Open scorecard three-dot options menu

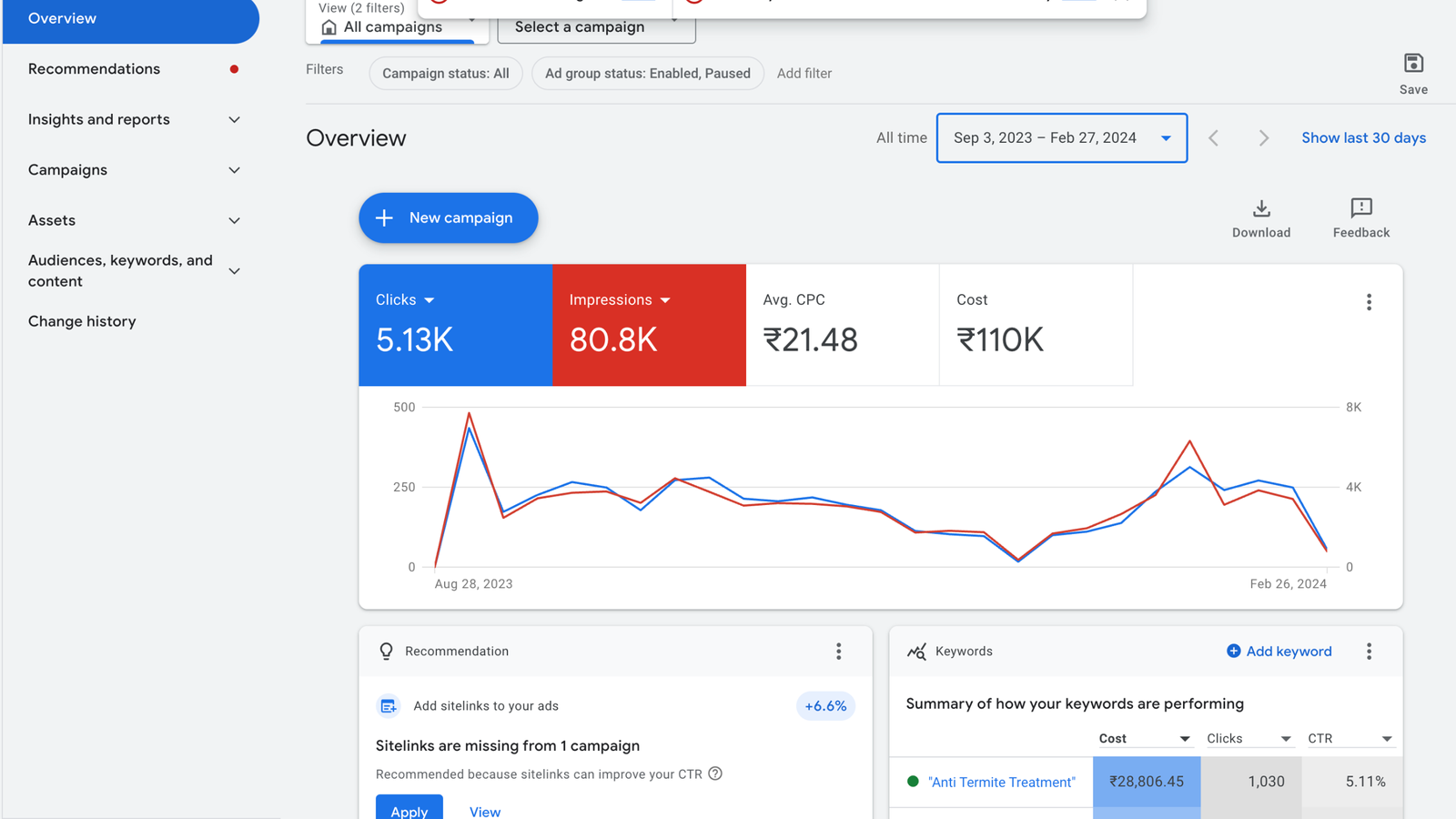coord(1369,302)
